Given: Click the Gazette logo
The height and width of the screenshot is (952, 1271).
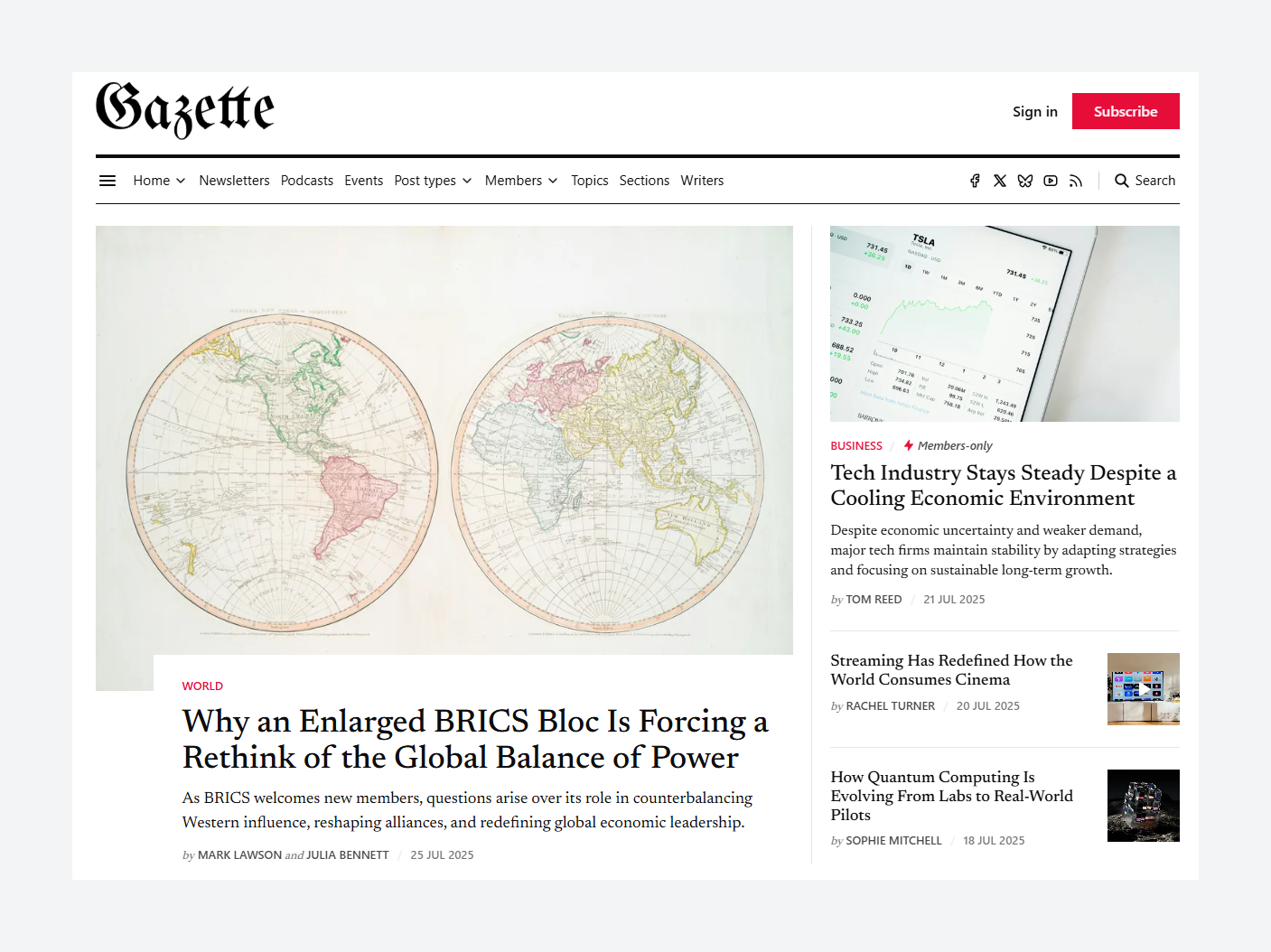Looking at the screenshot, I should (185, 110).
